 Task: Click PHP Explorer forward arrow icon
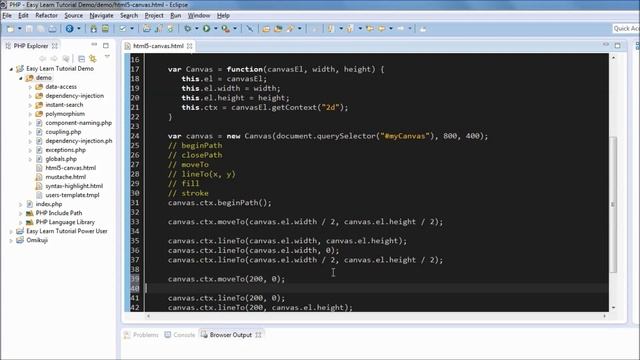54,59
